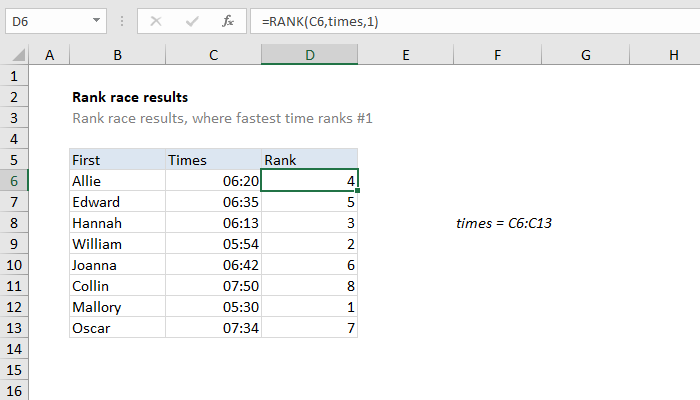Select the cell containing Edward

coord(117,202)
